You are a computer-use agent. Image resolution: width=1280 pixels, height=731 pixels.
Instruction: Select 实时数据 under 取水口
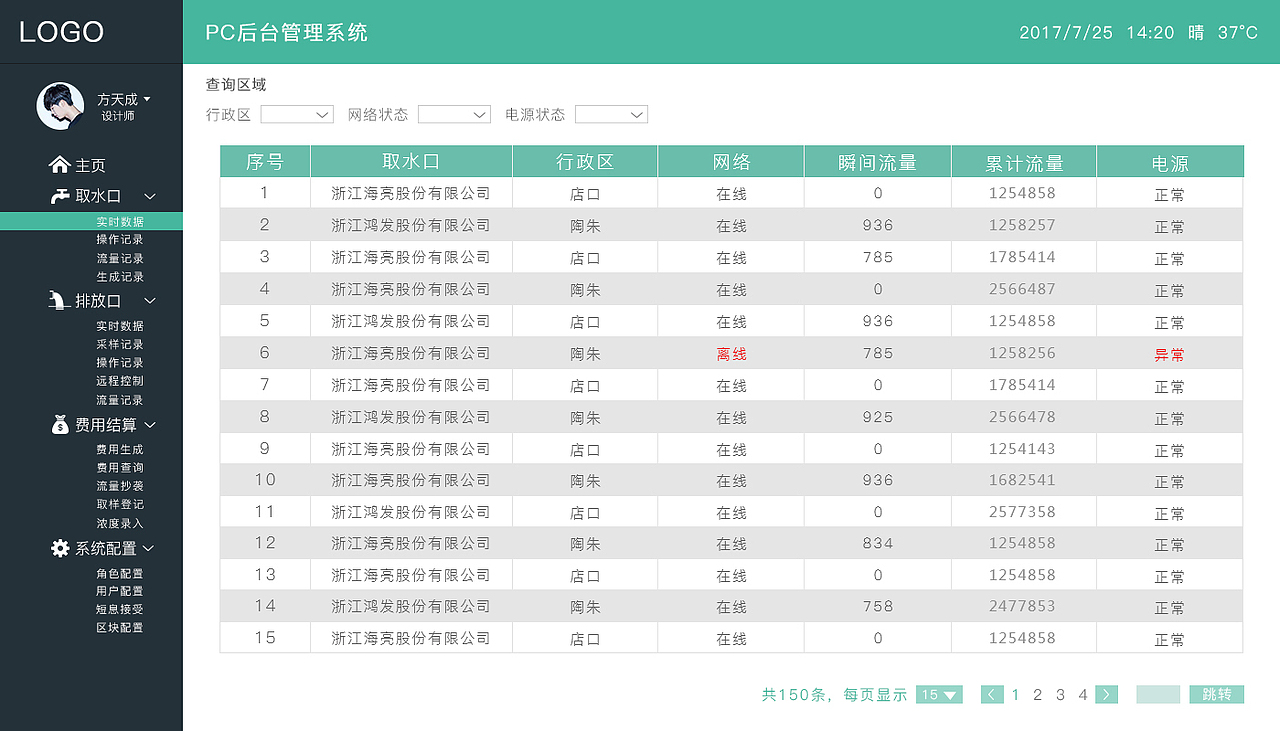[x=119, y=220]
